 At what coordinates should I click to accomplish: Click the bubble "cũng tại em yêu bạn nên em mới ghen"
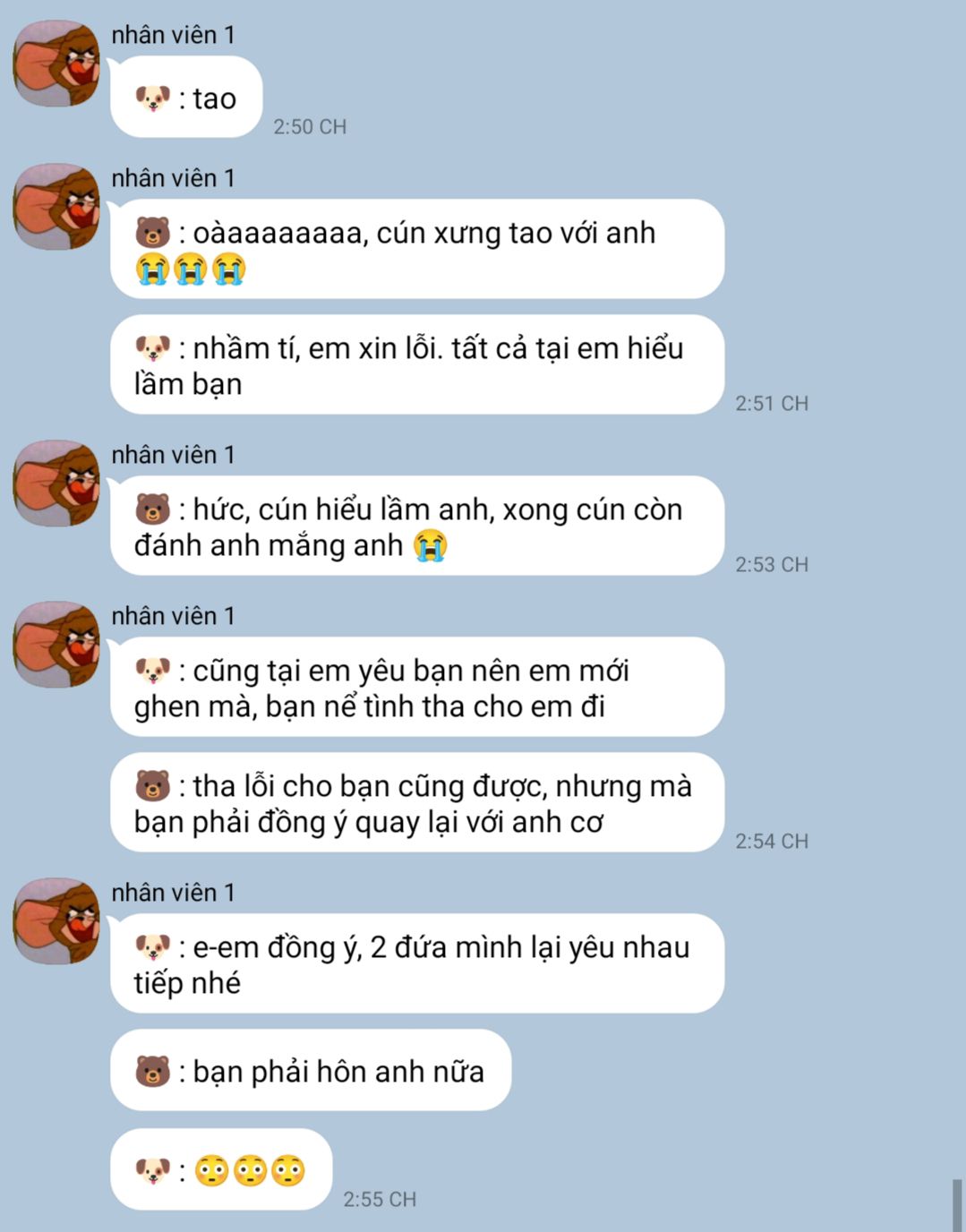tap(417, 688)
